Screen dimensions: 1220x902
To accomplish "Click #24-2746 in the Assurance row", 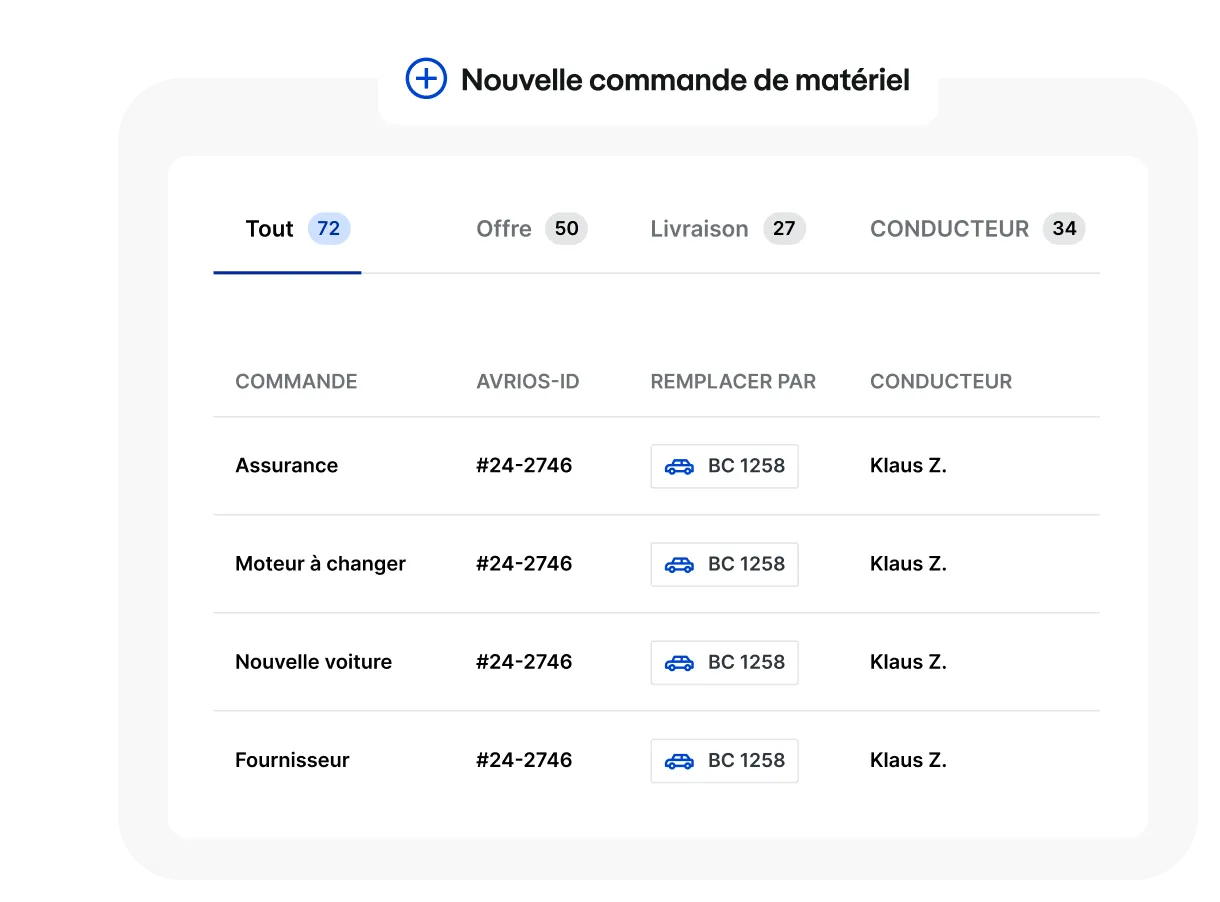I will point(524,466).
